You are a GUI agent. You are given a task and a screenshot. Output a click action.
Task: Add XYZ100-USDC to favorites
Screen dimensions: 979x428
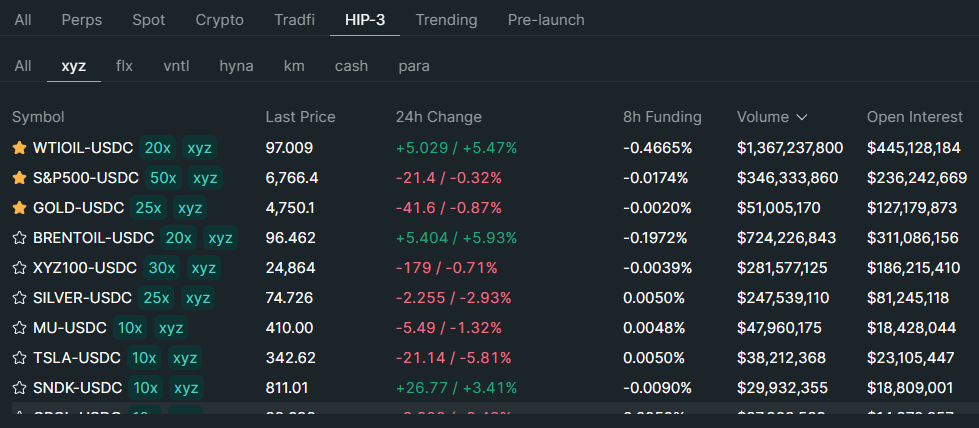(19, 268)
